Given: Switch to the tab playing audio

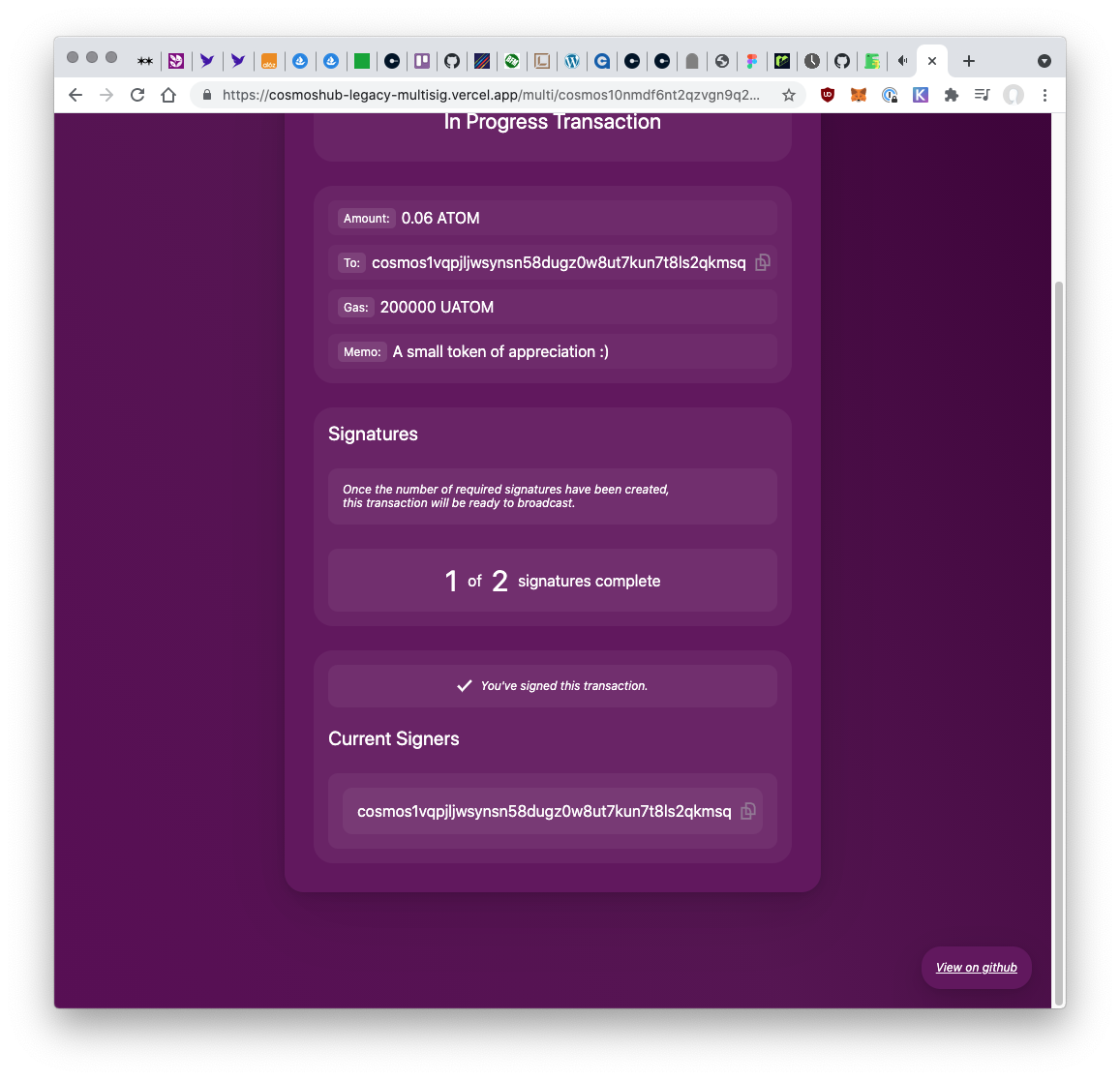Looking at the screenshot, I should pos(902,61).
